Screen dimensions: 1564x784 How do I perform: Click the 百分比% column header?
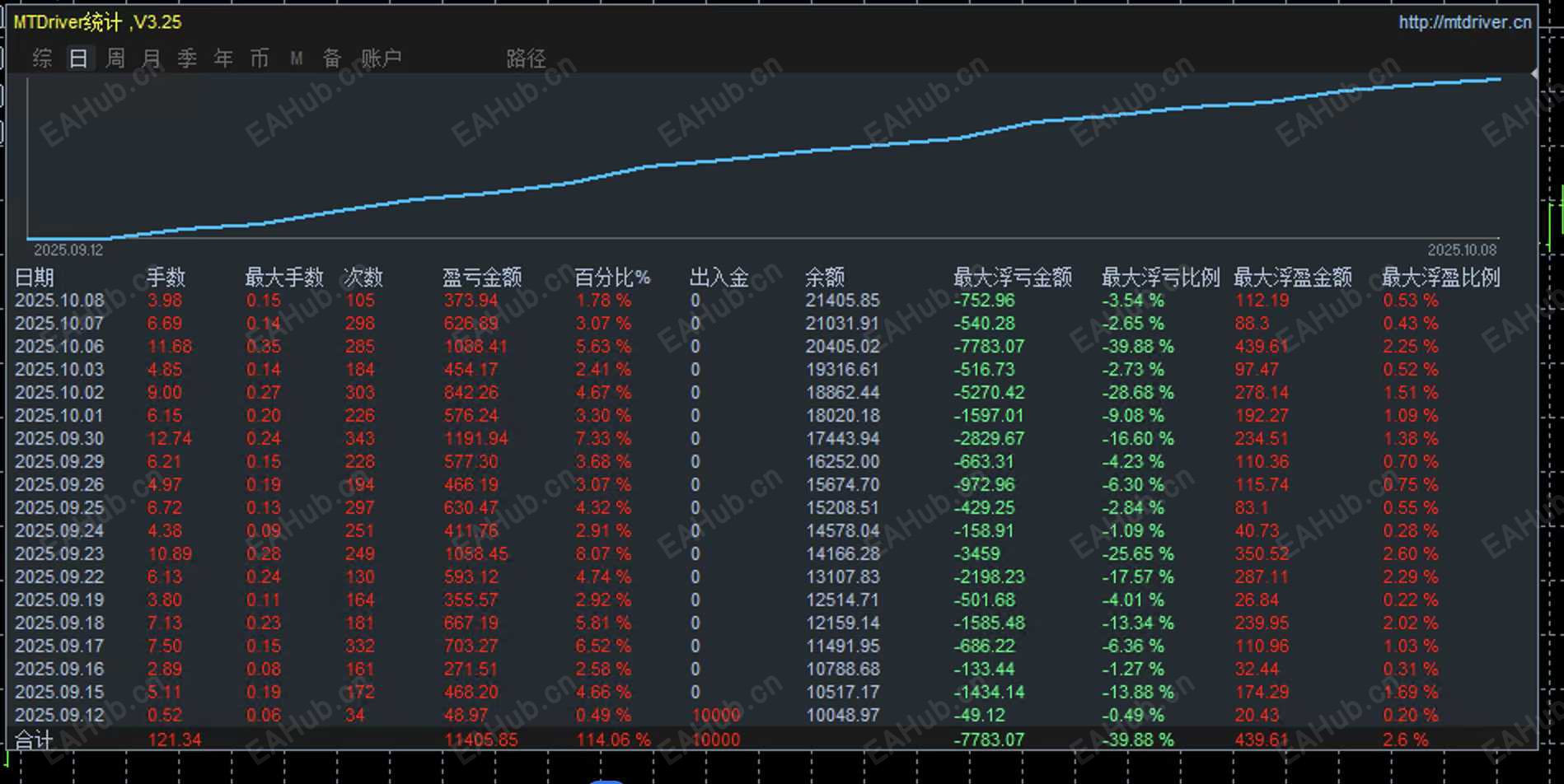pos(612,278)
